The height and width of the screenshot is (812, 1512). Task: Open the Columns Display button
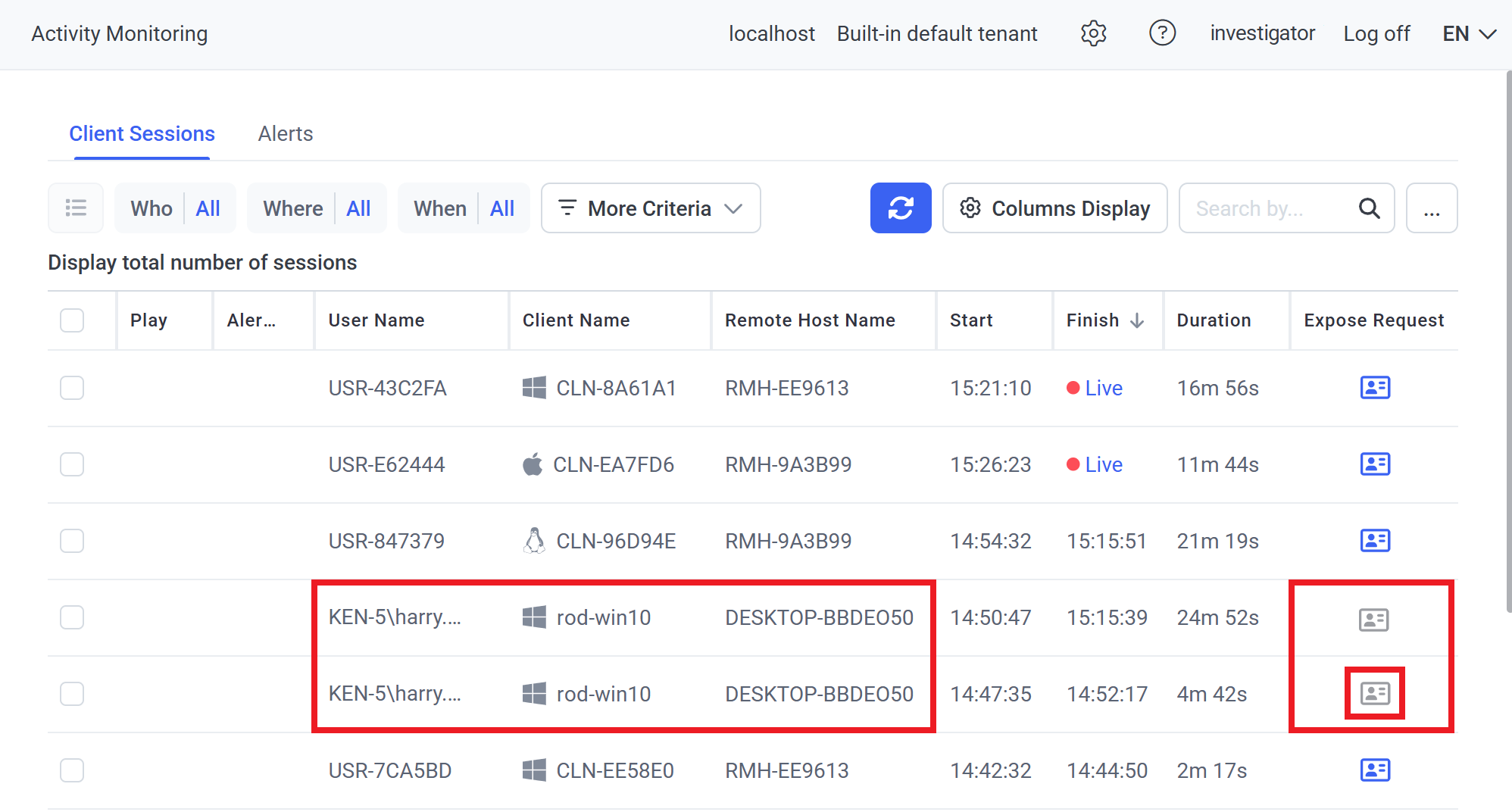tap(1054, 208)
